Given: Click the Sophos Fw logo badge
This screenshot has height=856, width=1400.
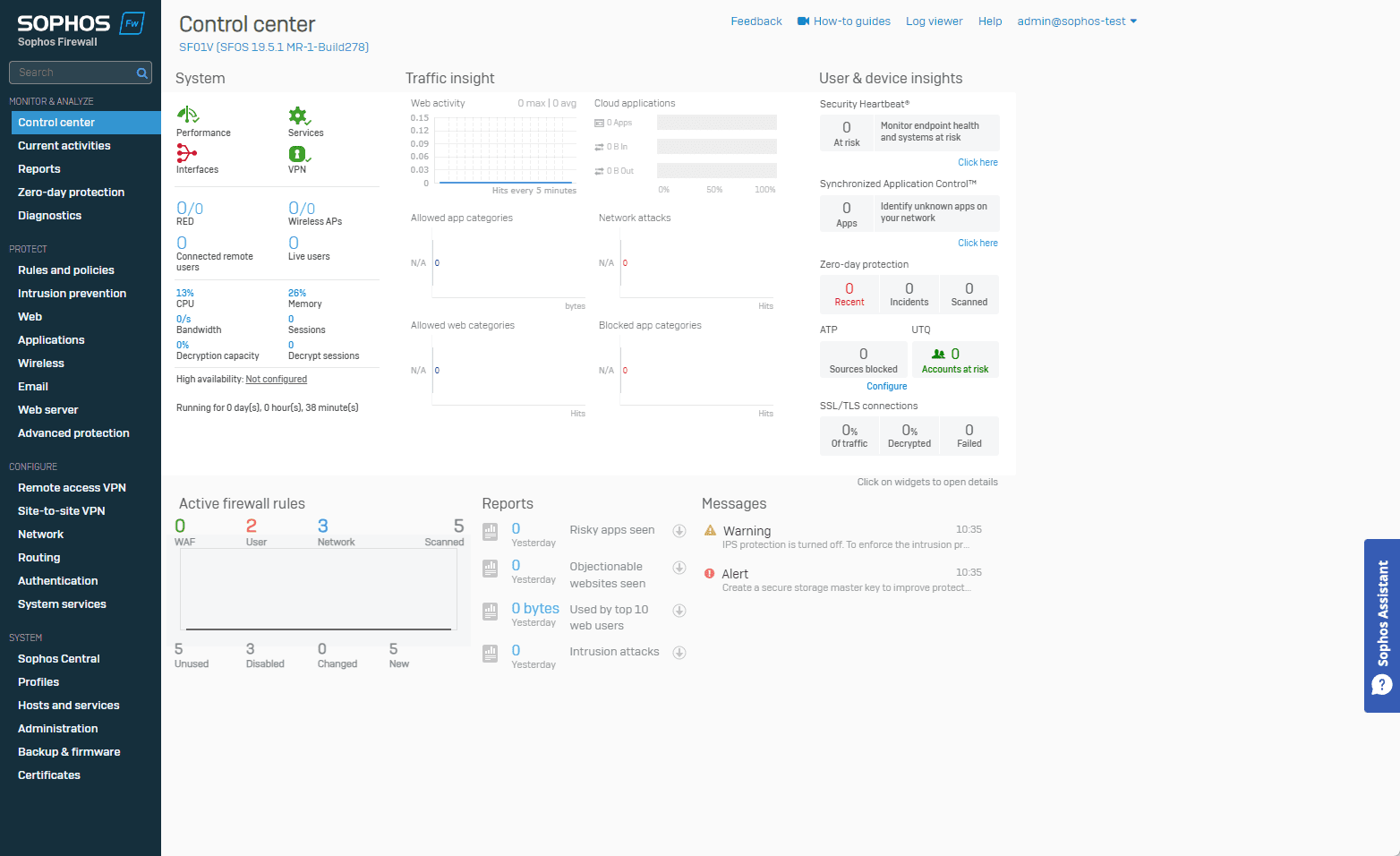Looking at the screenshot, I should click(x=132, y=23).
